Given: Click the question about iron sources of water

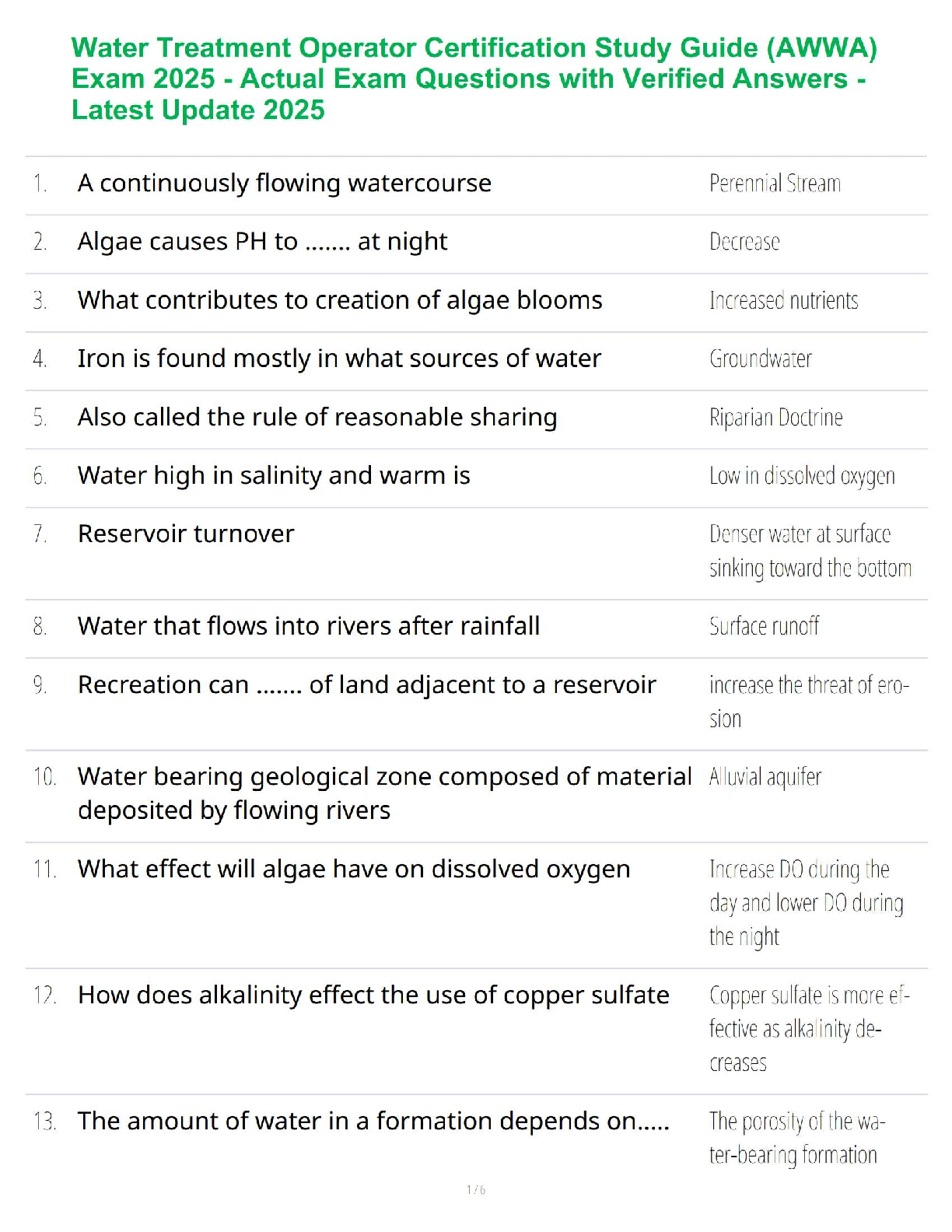Looking at the screenshot, I should pyautogui.click(x=339, y=359).
